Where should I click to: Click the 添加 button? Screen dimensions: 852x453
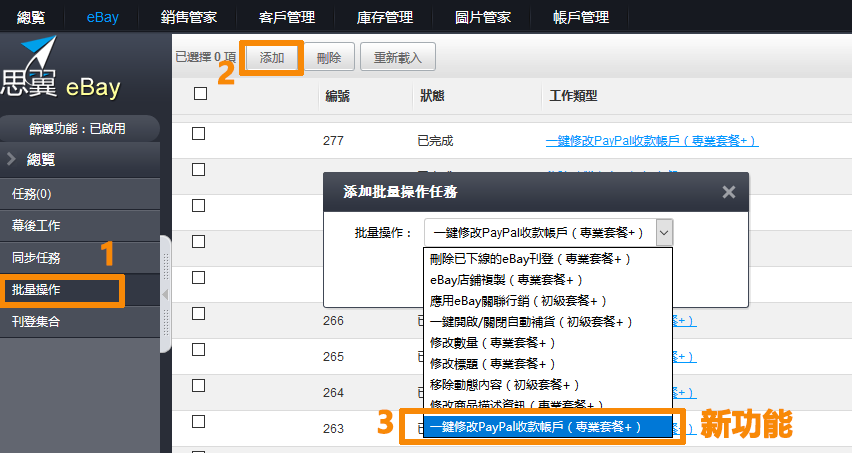(x=272, y=57)
